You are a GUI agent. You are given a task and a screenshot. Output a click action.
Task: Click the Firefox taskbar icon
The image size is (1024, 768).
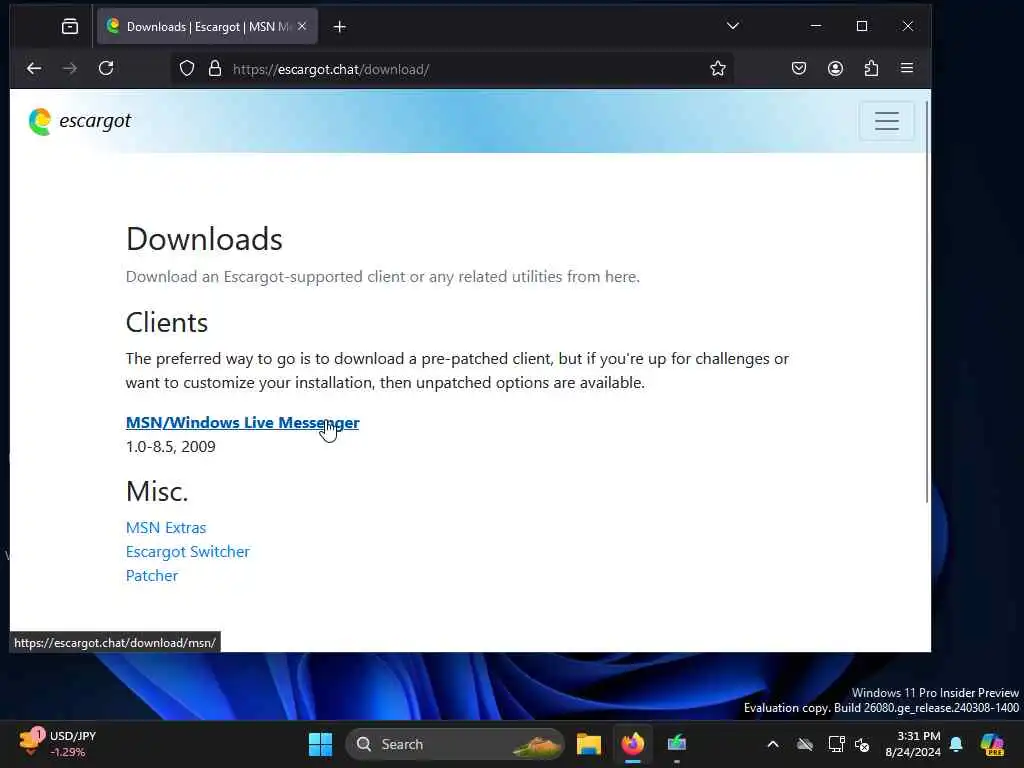[x=632, y=744]
